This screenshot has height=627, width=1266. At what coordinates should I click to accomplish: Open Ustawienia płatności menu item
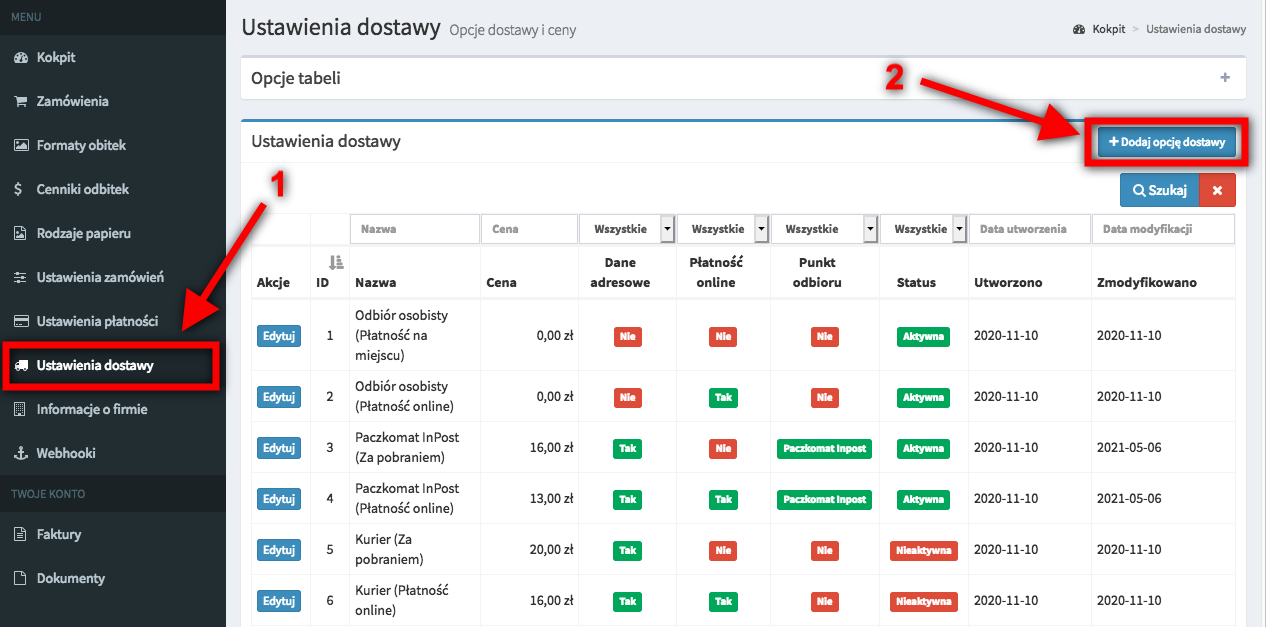click(x=97, y=322)
